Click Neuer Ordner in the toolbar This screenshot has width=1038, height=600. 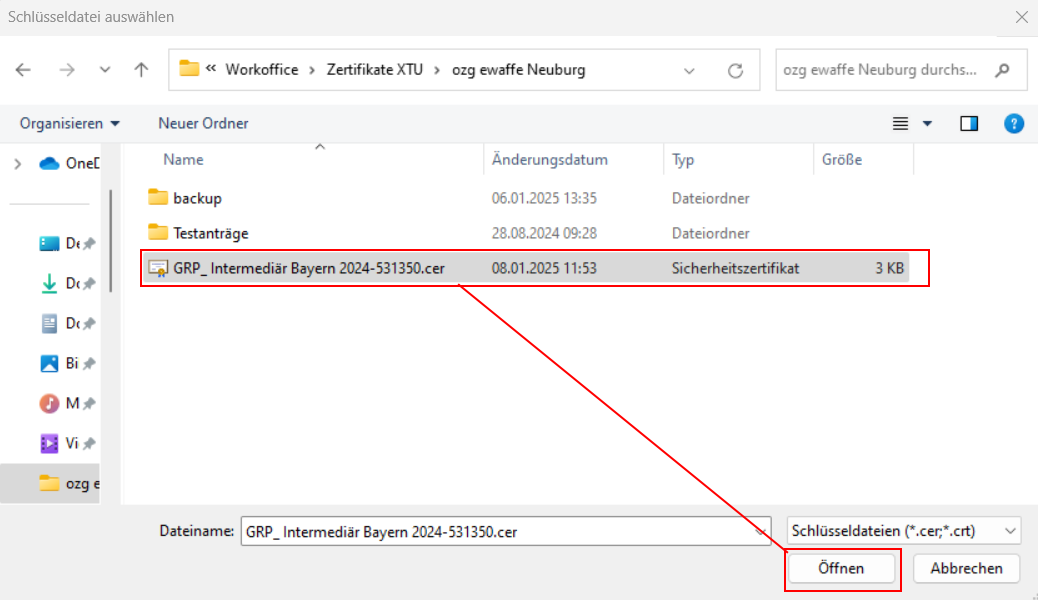[203, 123]
